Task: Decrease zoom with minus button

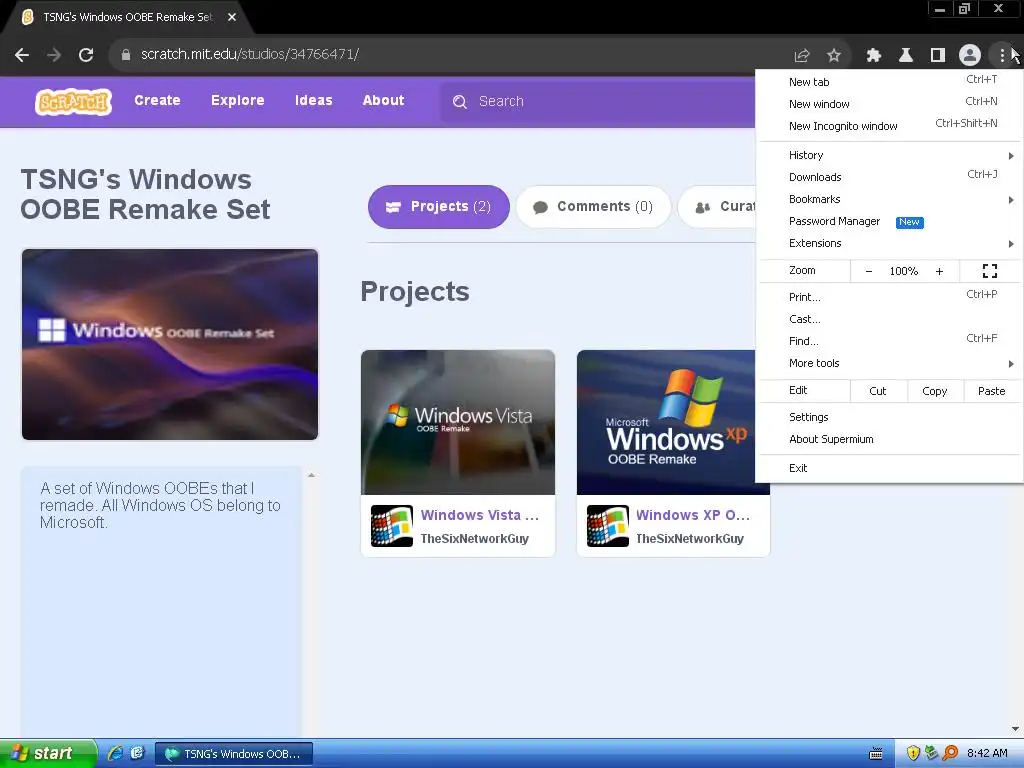Action: click(x=869, y=271)
